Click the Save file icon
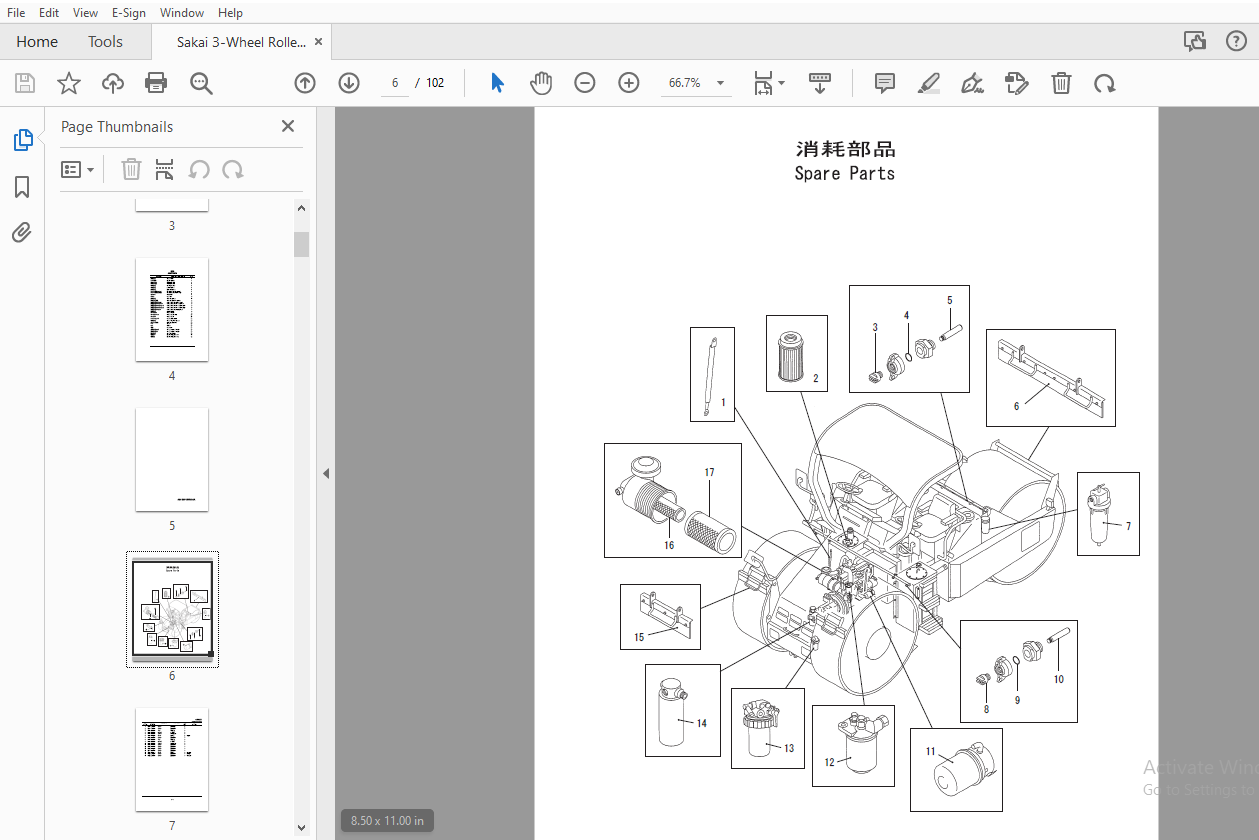The width and height of the screenshot is (1259, 840). click(24, 83)
